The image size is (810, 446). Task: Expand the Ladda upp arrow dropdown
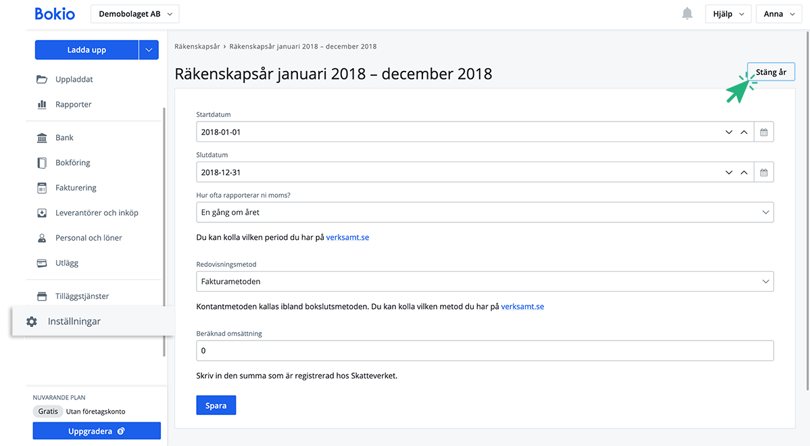148,50
